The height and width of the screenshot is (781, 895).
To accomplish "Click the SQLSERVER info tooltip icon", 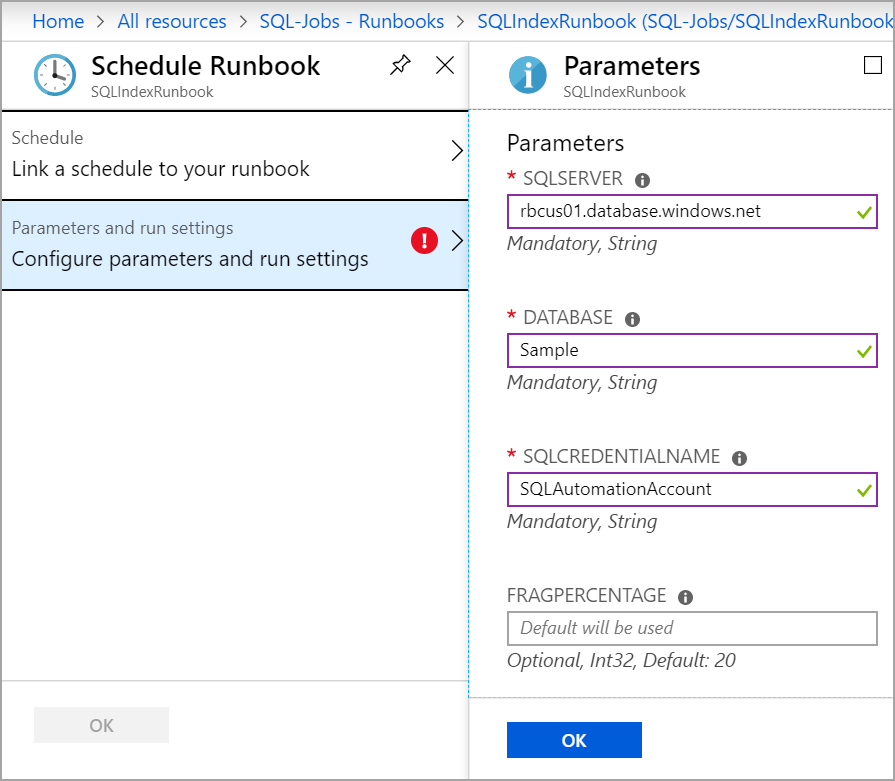I will 642,181.
